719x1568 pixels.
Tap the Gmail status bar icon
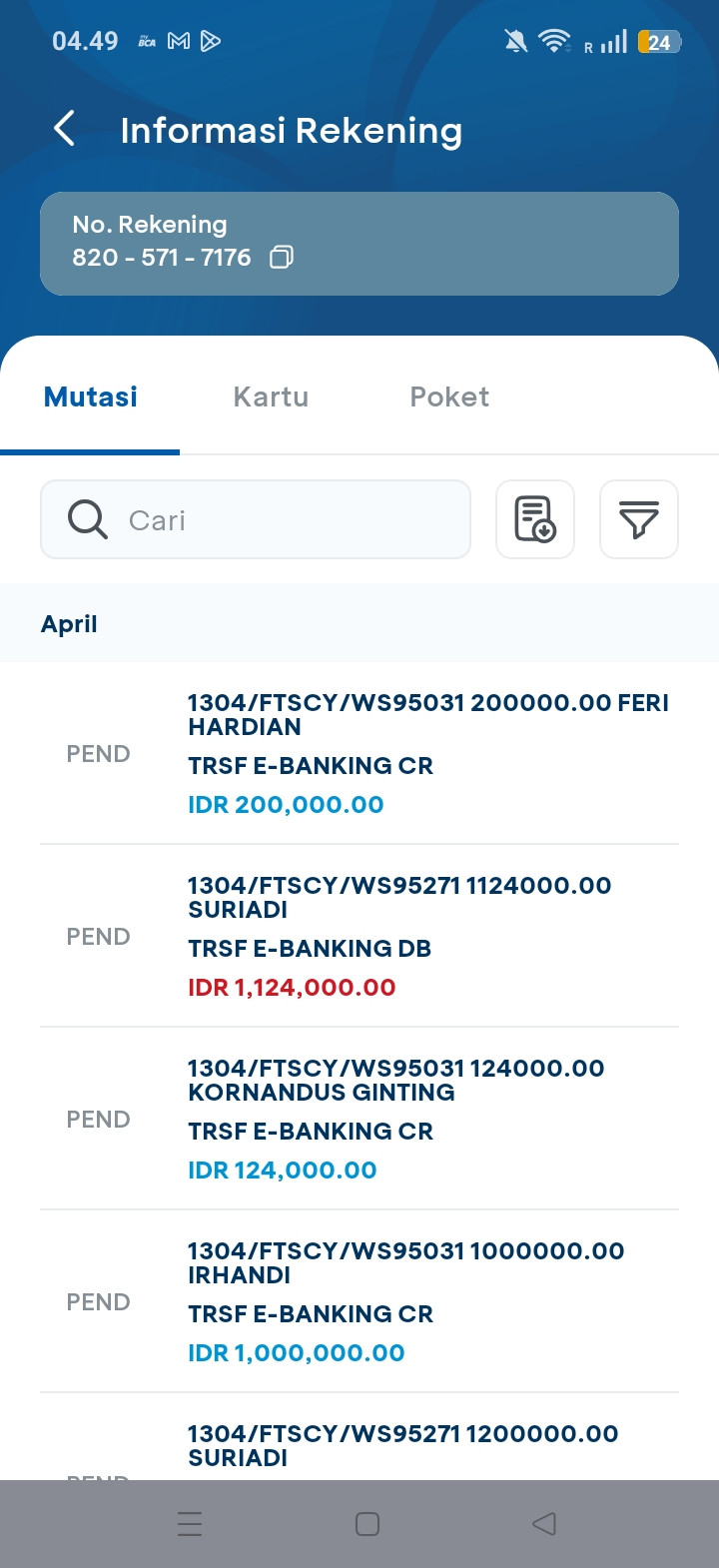pos(179,41)
